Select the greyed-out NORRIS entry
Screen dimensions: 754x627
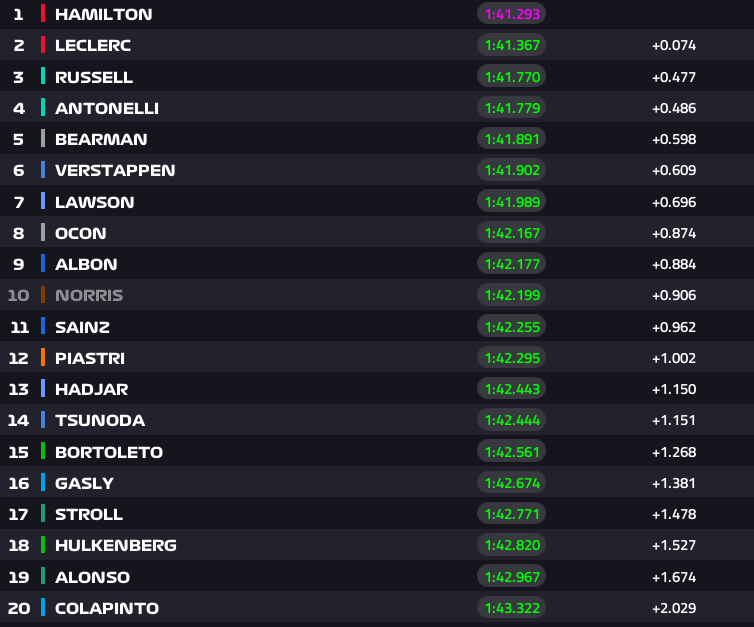coord(89,295)
